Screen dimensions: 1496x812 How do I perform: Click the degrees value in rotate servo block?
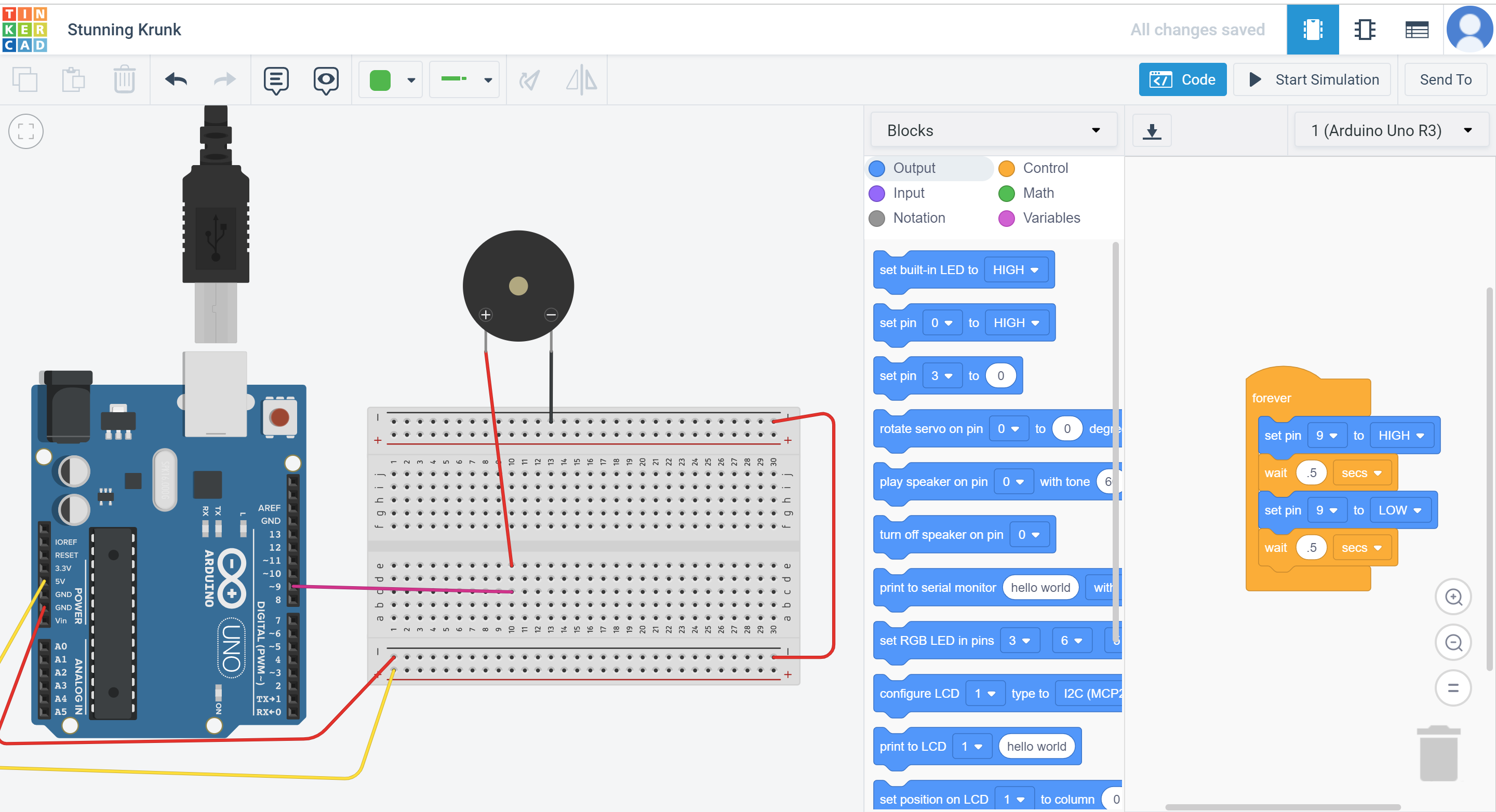[x=1067, y=429]
